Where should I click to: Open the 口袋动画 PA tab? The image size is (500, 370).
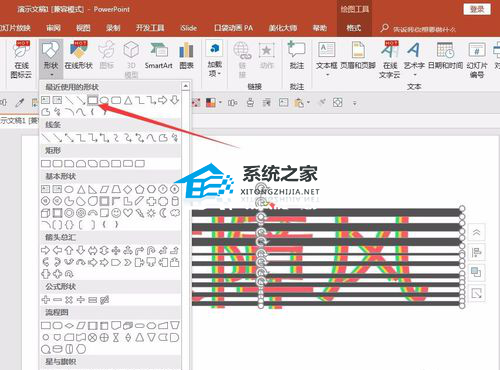click(x=233, y=28)
